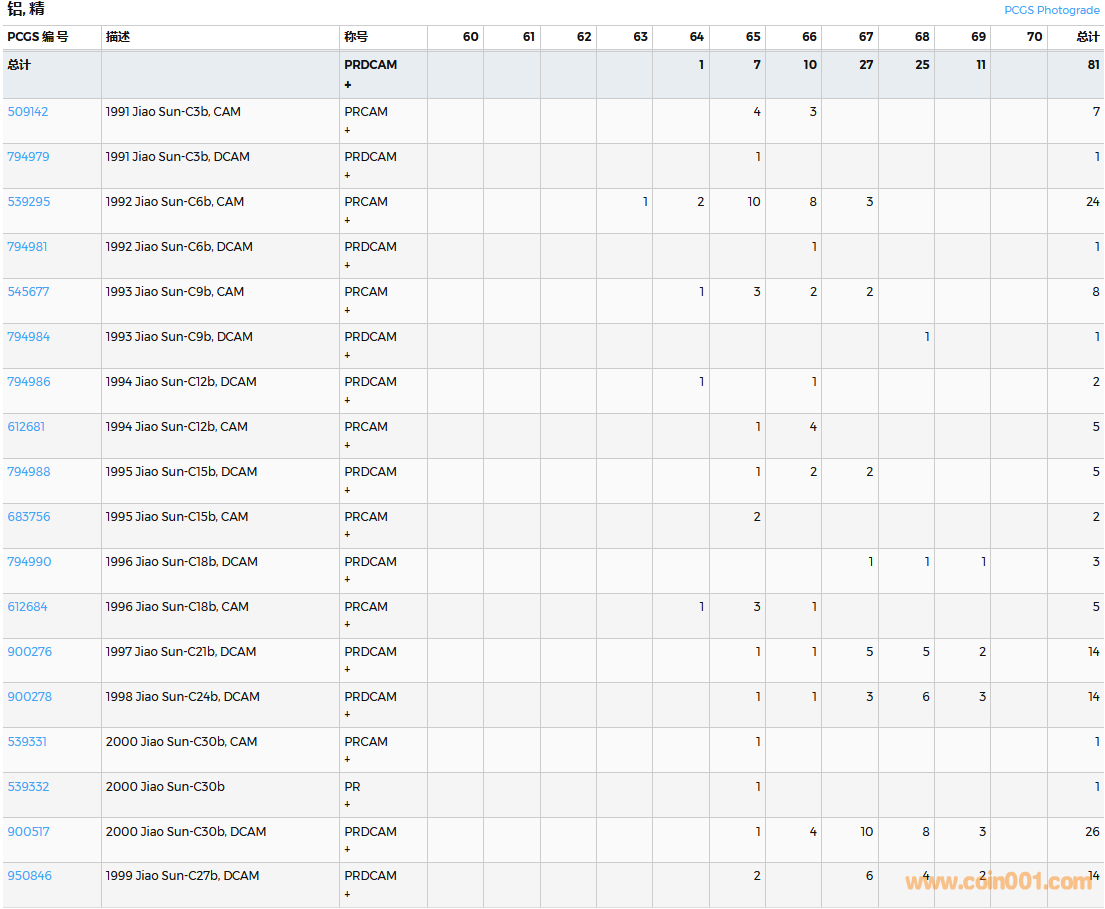Select PCGS number 539332
Image resolution: width=1105 pixels, height=909 pixels.
click(x=28, y=787)
